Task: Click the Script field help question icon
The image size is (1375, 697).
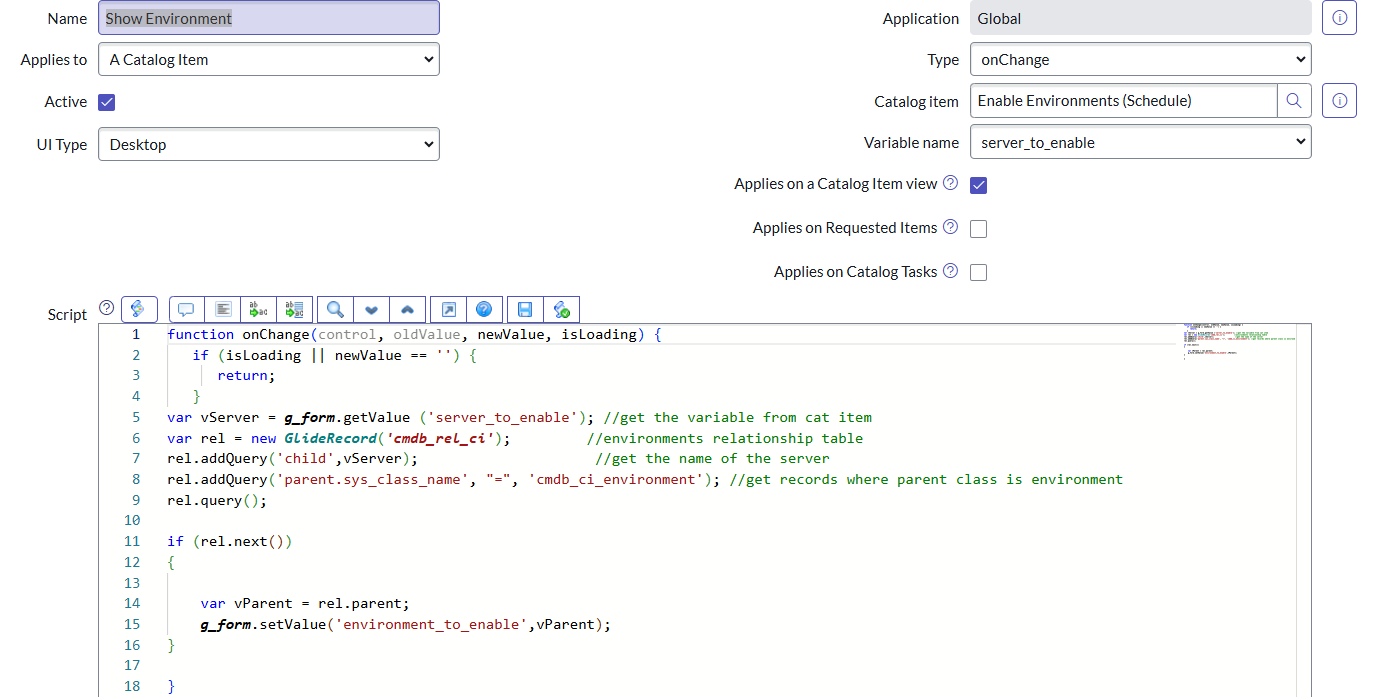Action: 107,308
